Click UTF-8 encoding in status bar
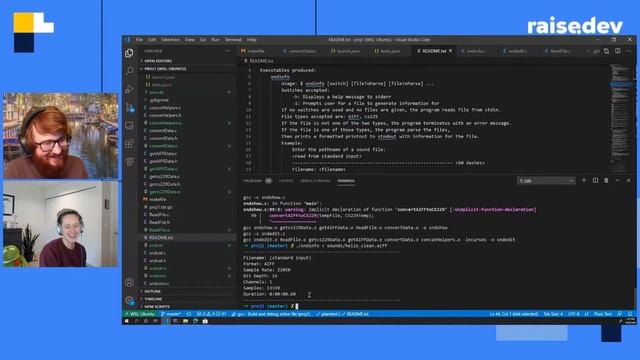Screen dimensions: 640x360 click(573, 314)
